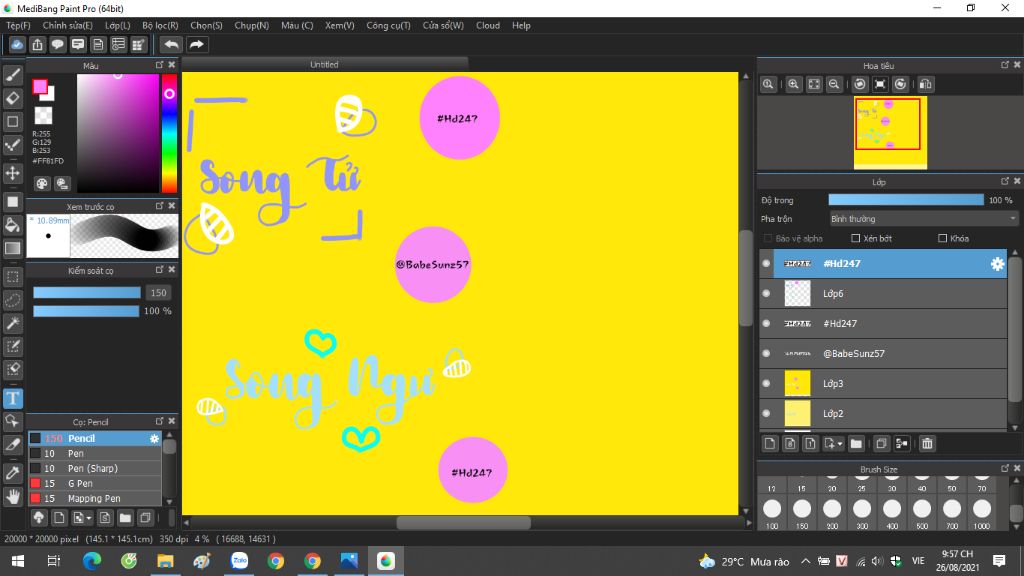Viewport: 1024px width, 576px height.
Task: Hide the Lớp6 layer
Action: (x=767, y=294)
